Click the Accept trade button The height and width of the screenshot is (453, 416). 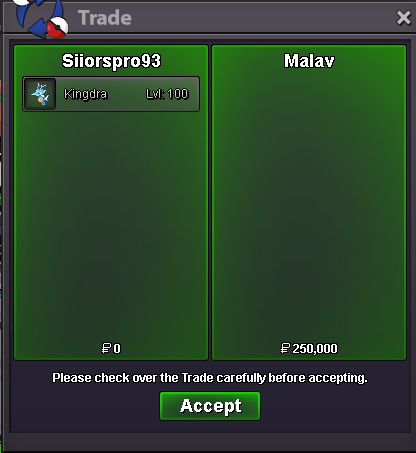click(x=210, y=406)
